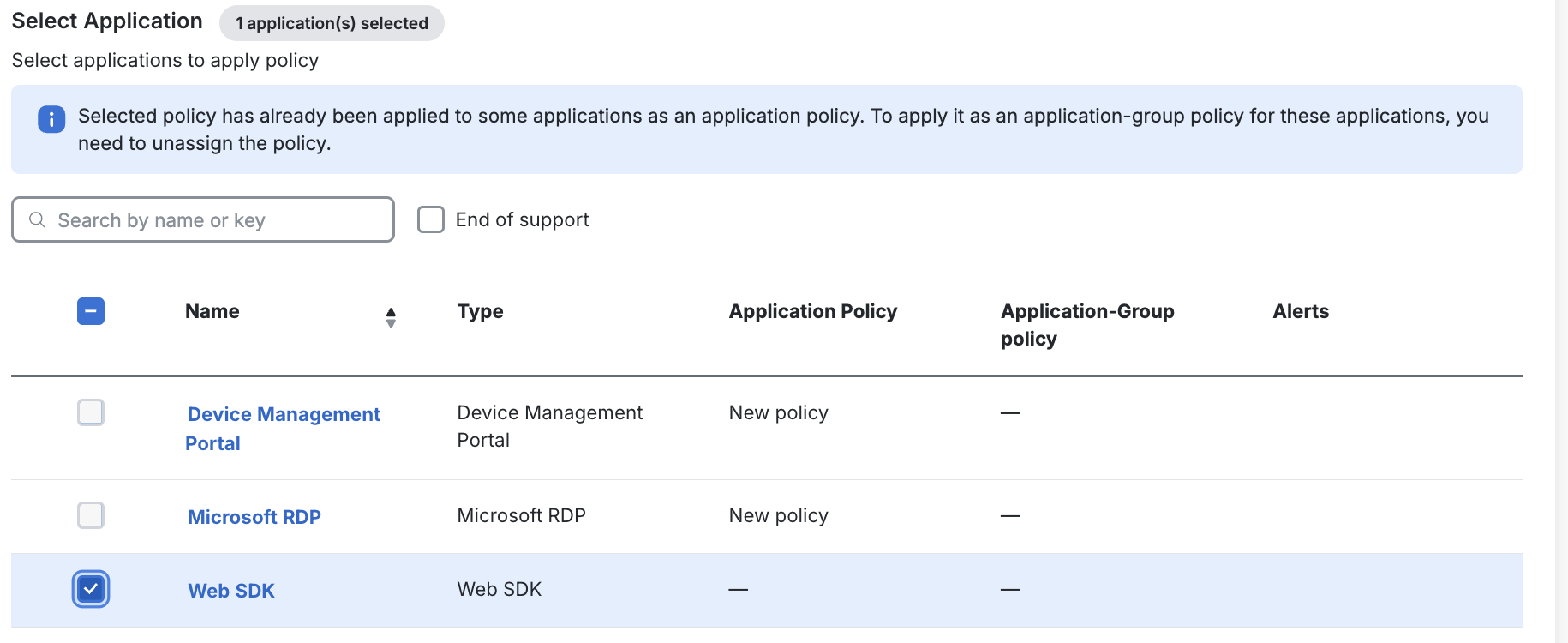Click New policy in the Microsoft RDP row
1568x643 pixels.
point(779,515)
